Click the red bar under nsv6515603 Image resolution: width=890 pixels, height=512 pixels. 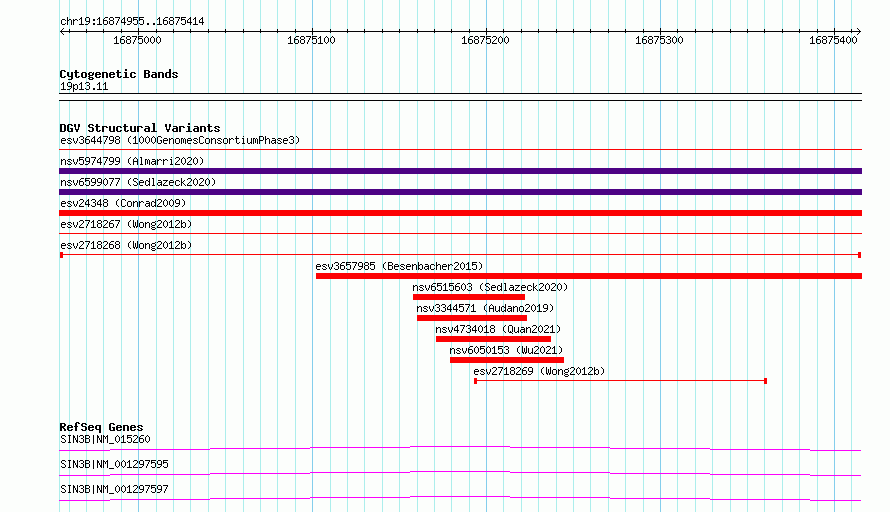469,297
